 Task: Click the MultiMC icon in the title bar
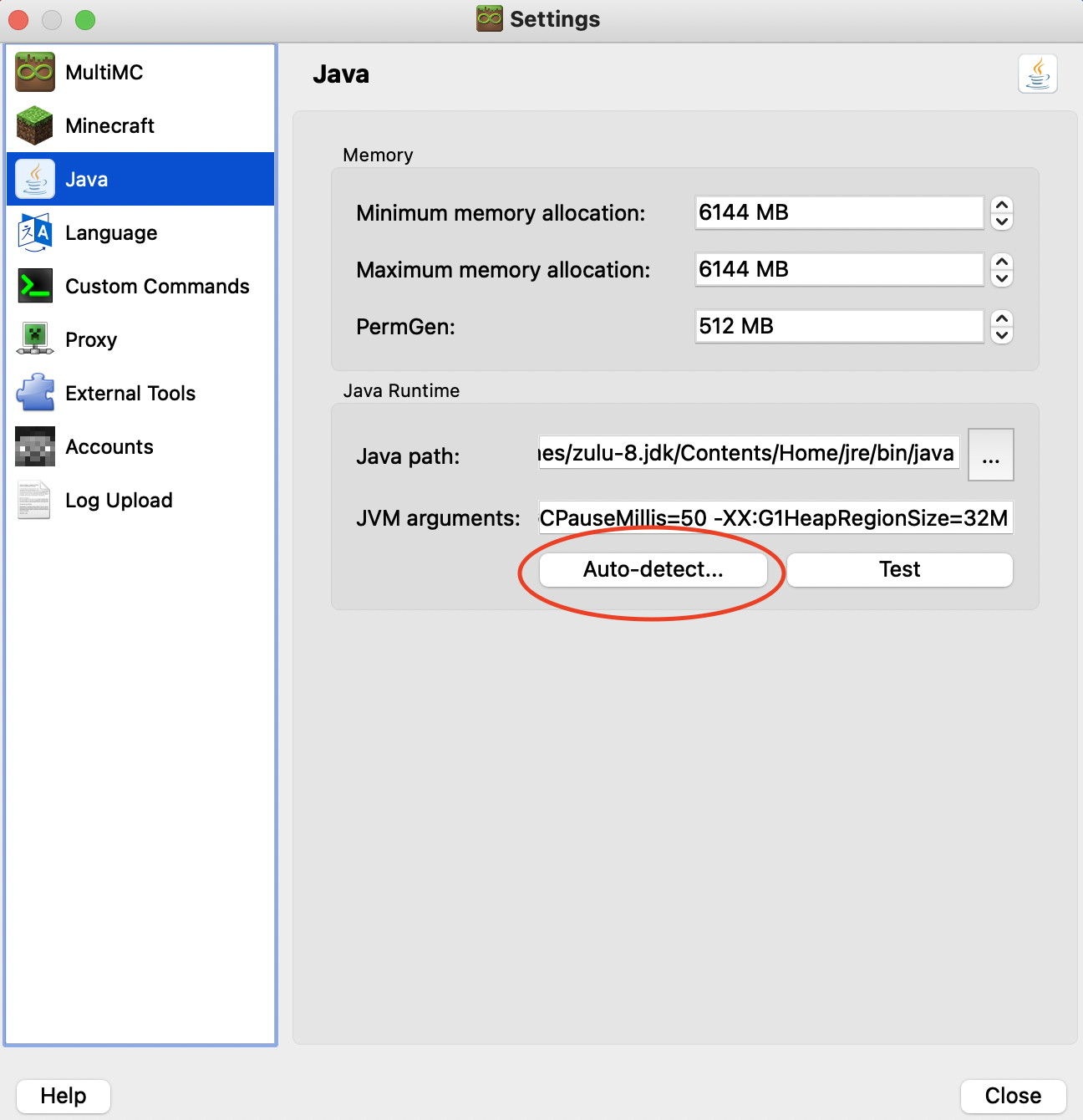point(490,18)
